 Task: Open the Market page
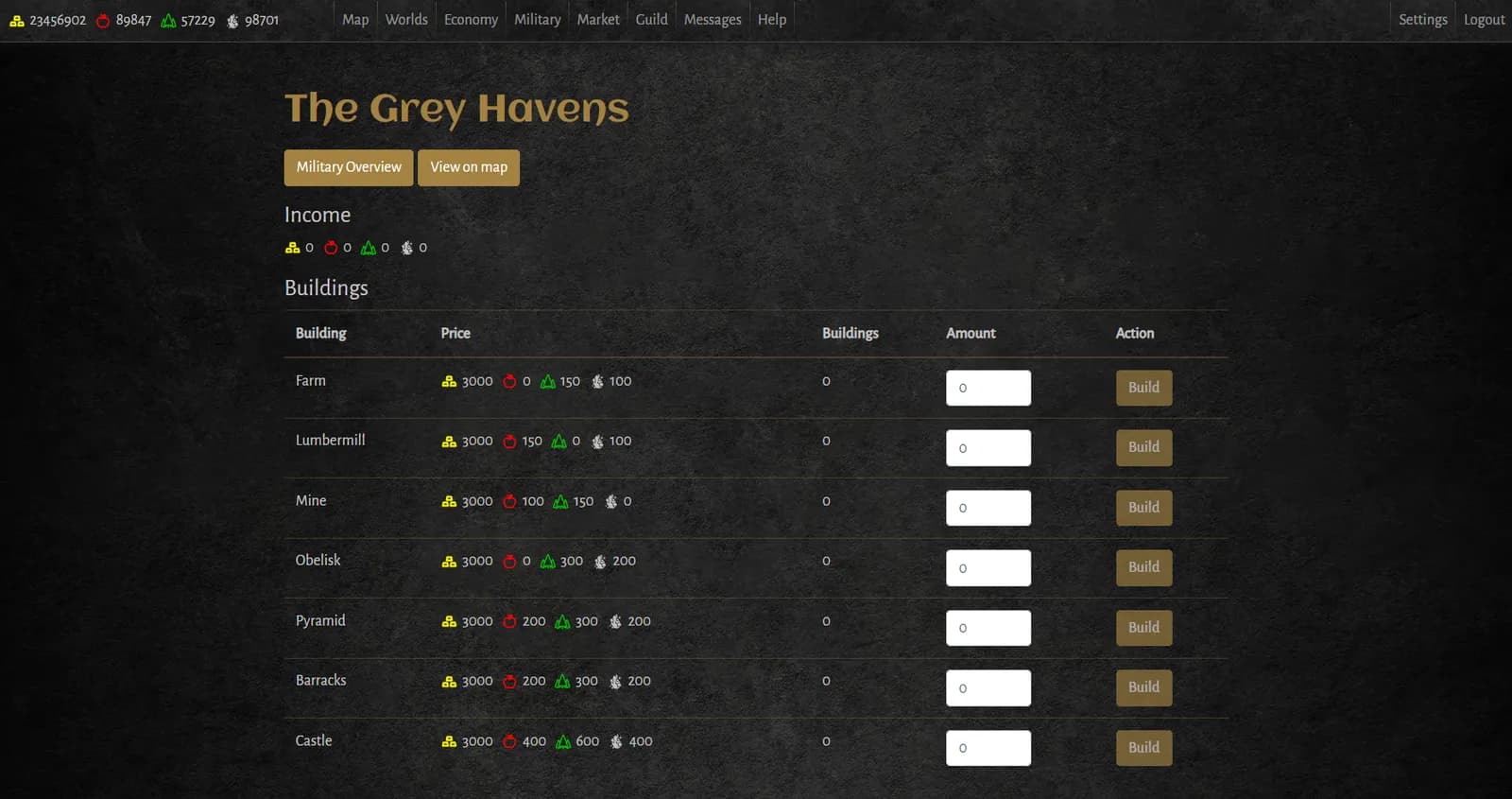click(598, 20)
